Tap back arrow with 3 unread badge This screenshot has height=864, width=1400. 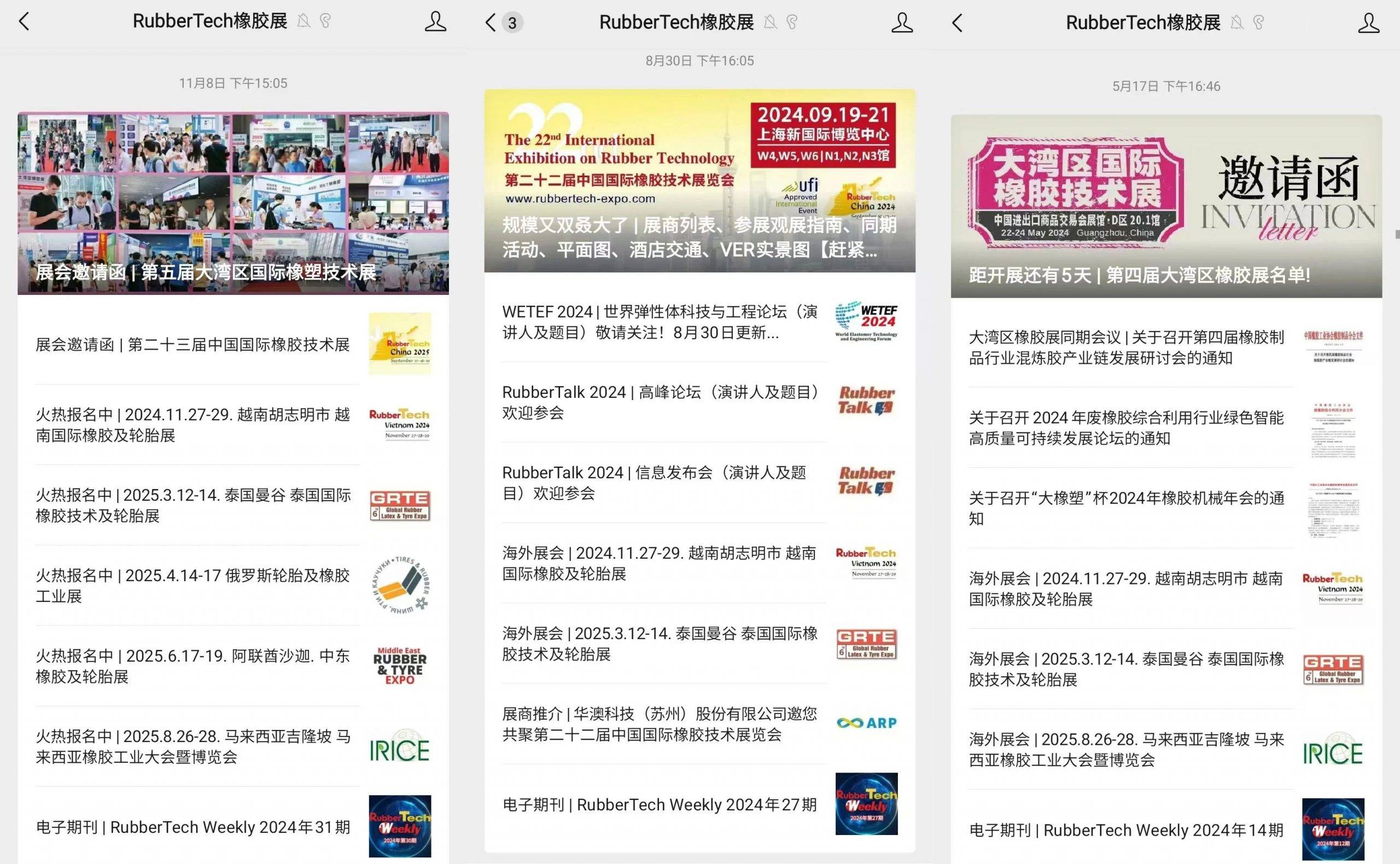(x=490, y=23)
